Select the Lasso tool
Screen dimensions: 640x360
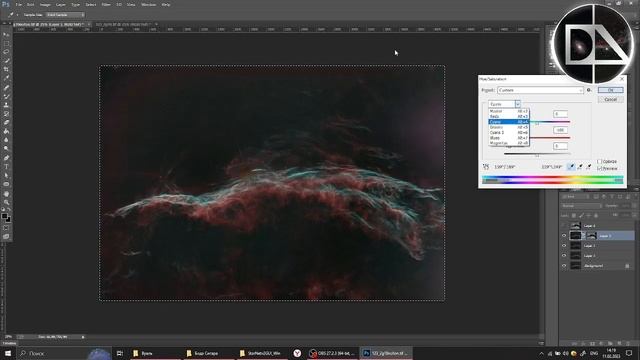pyautogui.click(x=6, y=52)
